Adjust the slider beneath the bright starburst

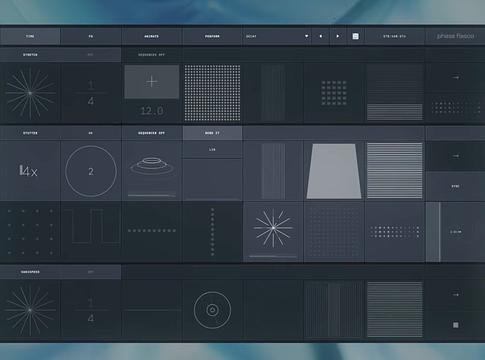click(x=273, y=256)
